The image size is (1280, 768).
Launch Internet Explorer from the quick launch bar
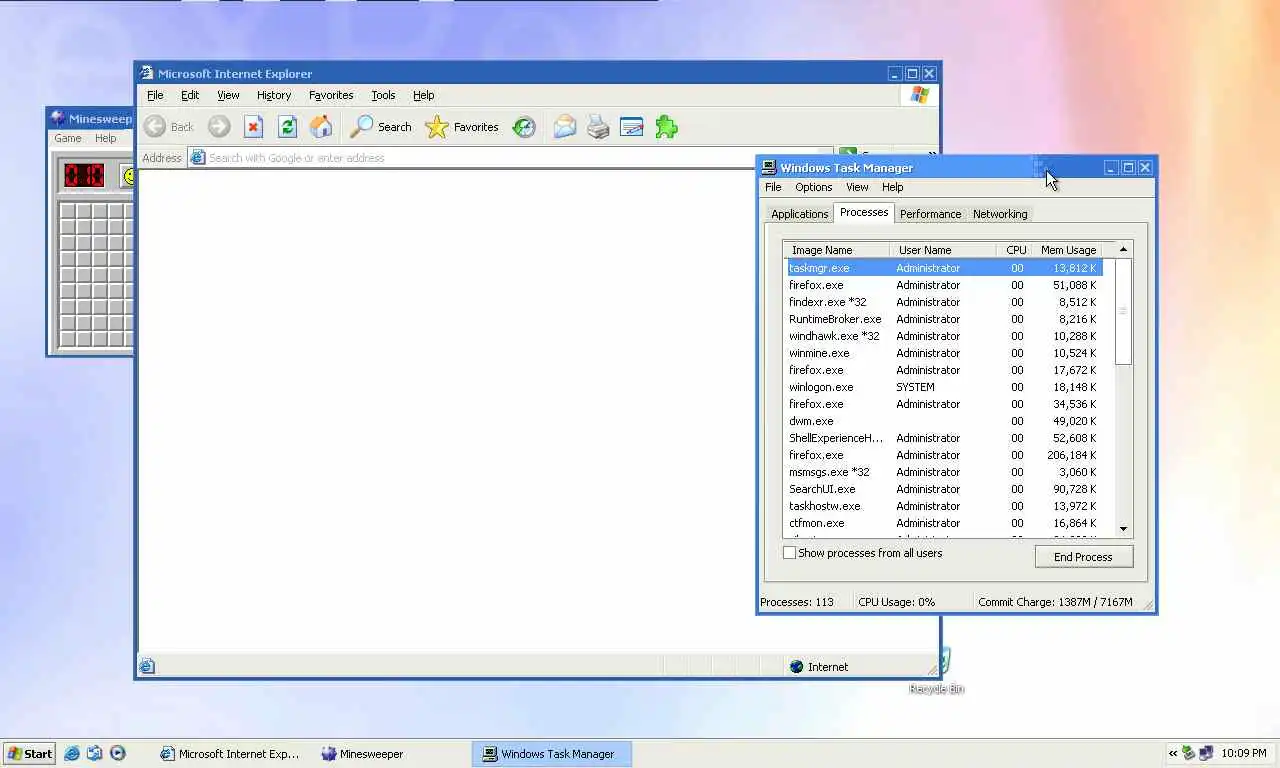(73, 754)
